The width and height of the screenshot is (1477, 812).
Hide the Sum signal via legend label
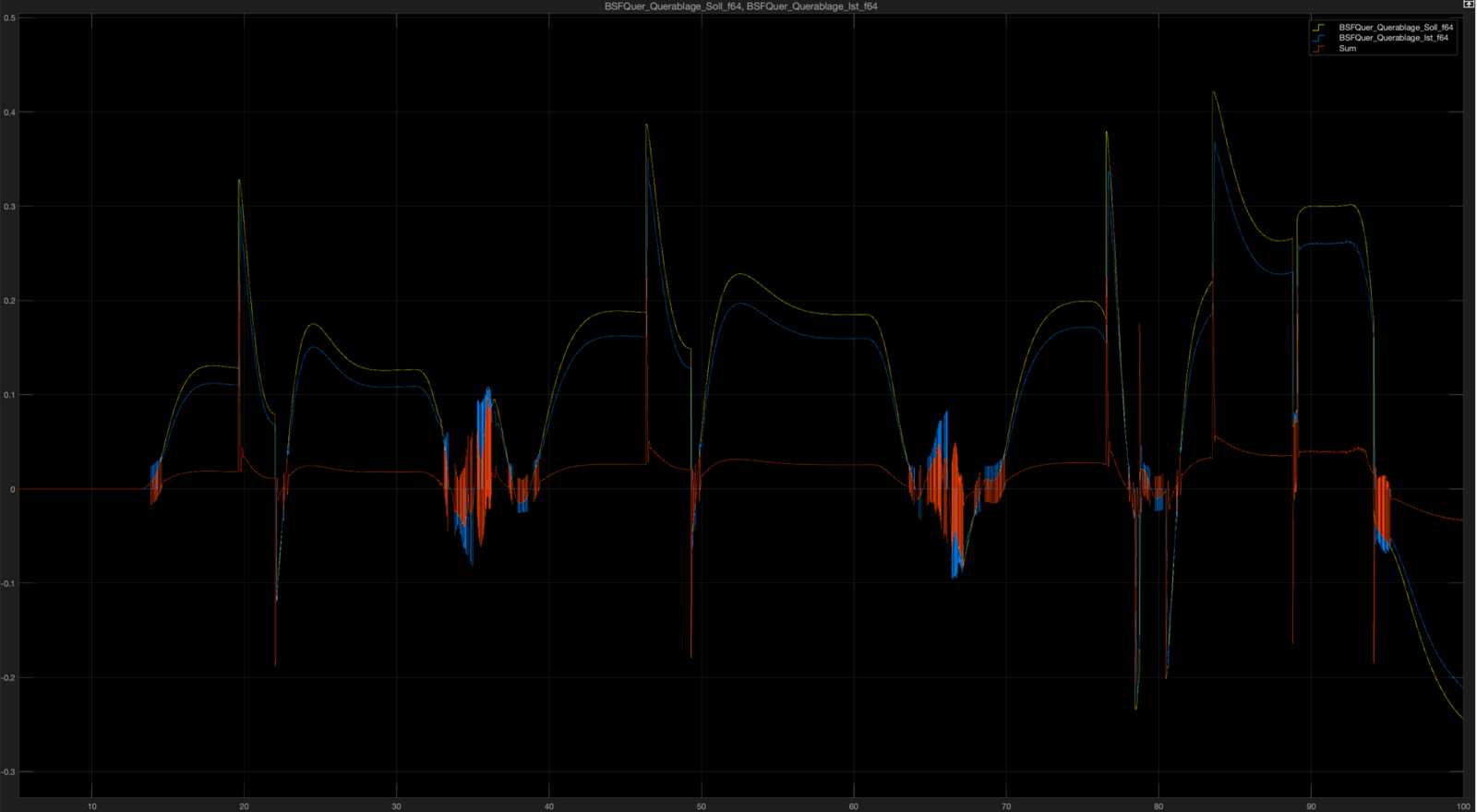pyautogui.click(x=1348, y=48)
